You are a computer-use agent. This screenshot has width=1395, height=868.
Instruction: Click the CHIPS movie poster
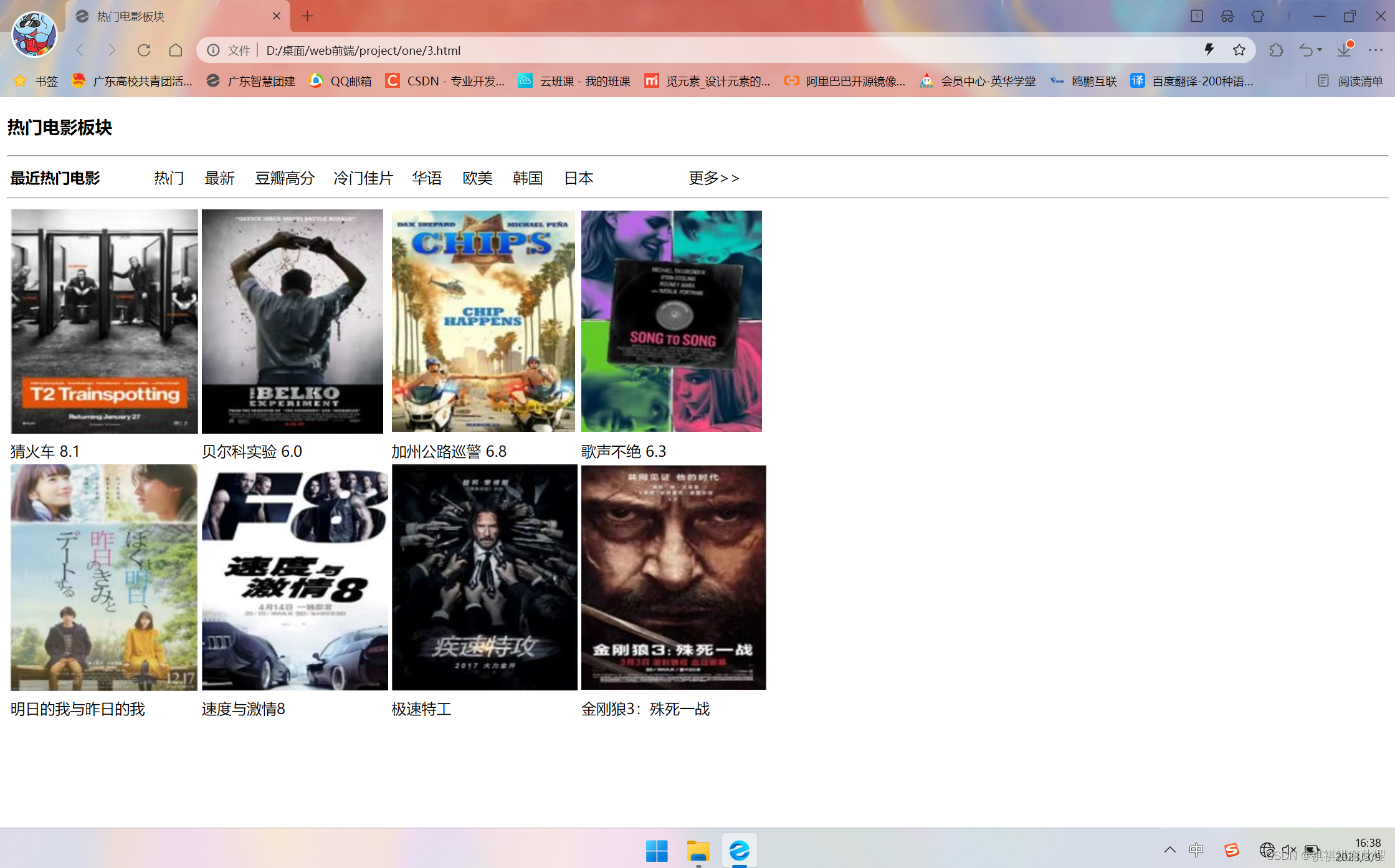click(483, 321)
